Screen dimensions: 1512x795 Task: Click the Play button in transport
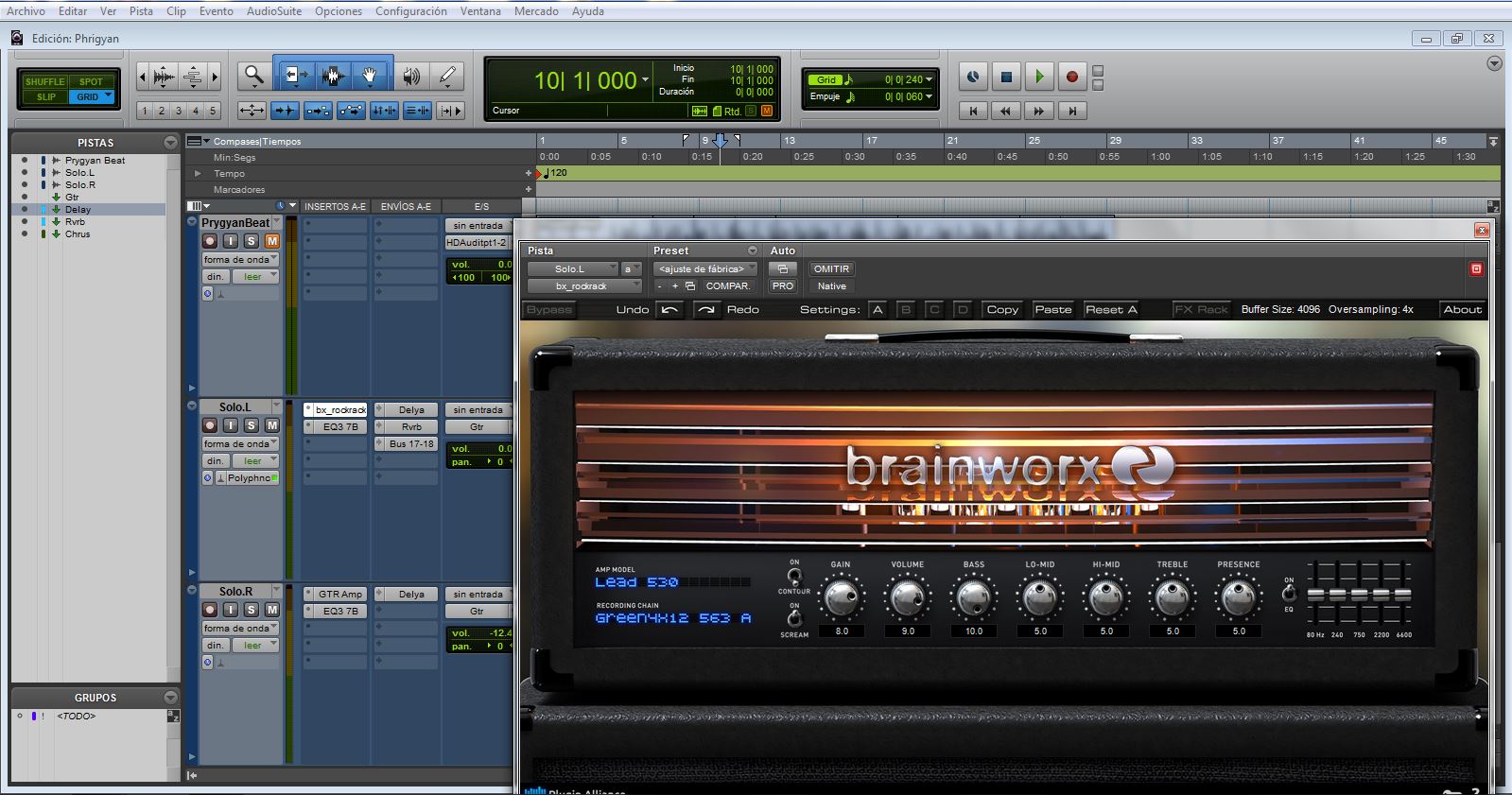click(1038, 77)
